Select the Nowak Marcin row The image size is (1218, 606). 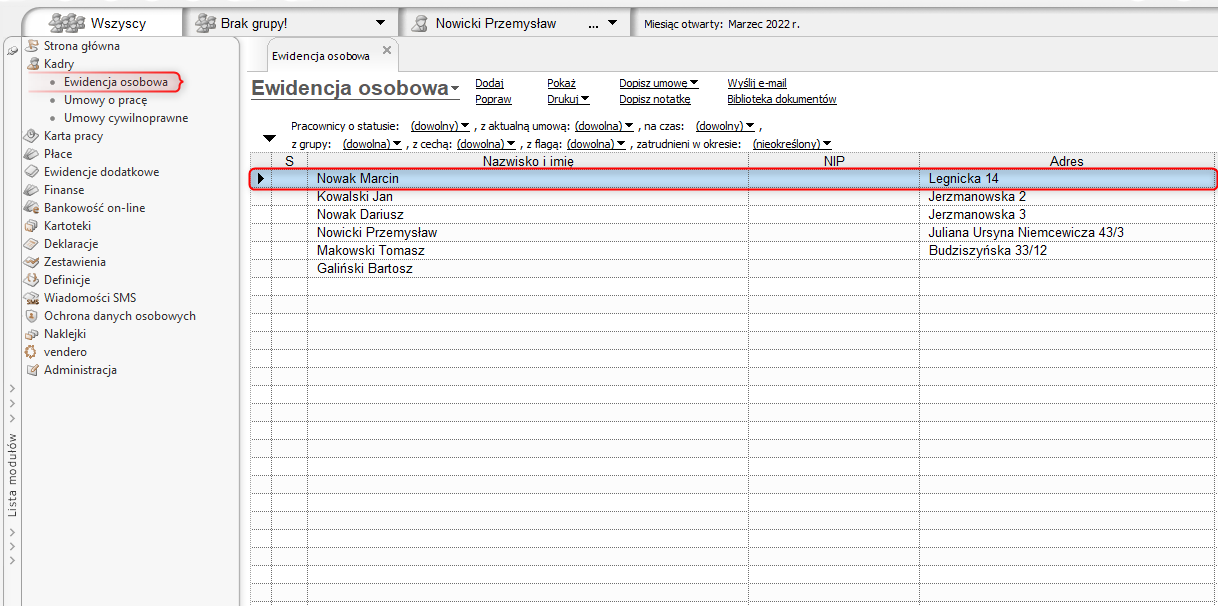point(733,179)
